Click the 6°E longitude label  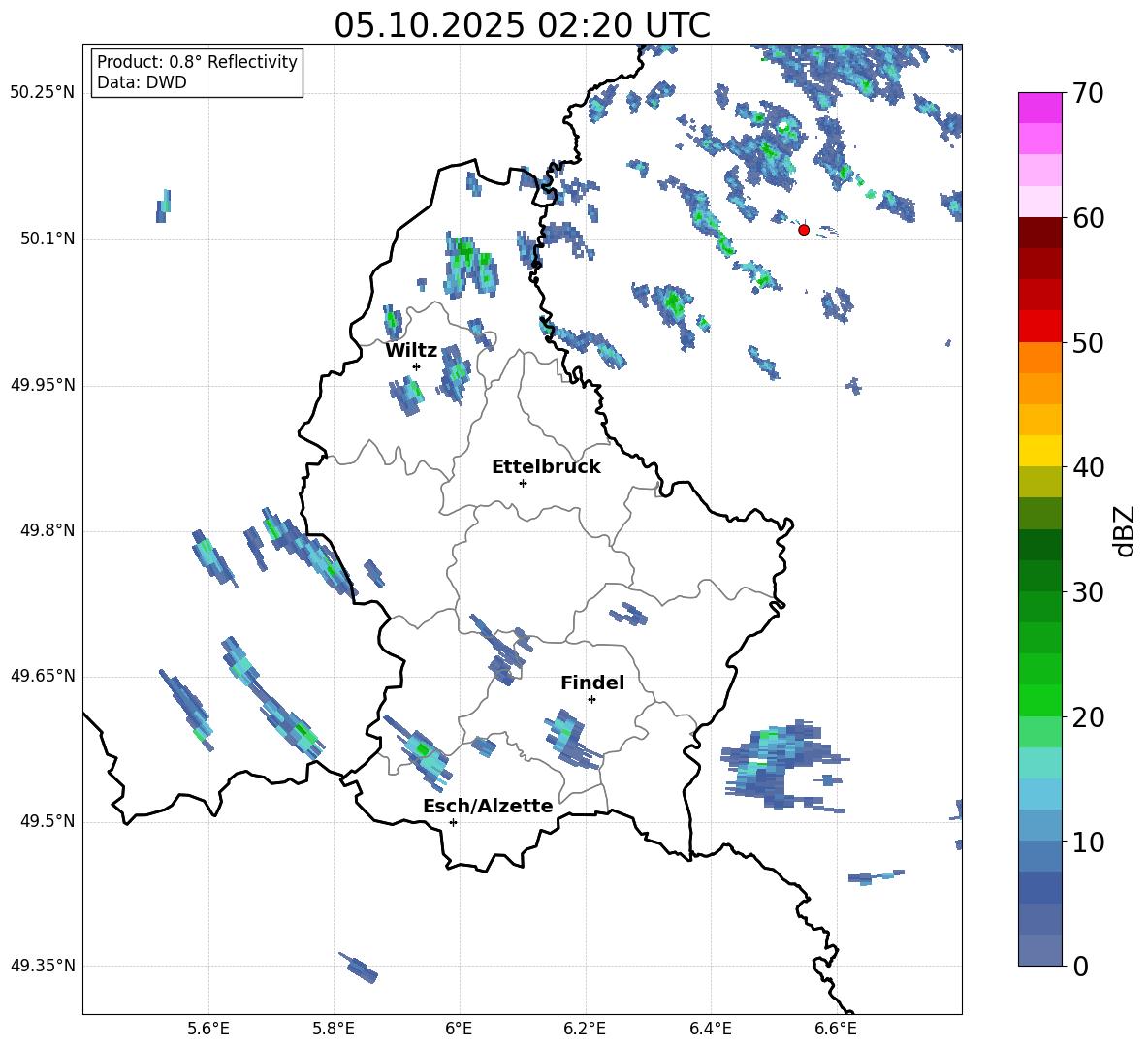(460, 1029)
